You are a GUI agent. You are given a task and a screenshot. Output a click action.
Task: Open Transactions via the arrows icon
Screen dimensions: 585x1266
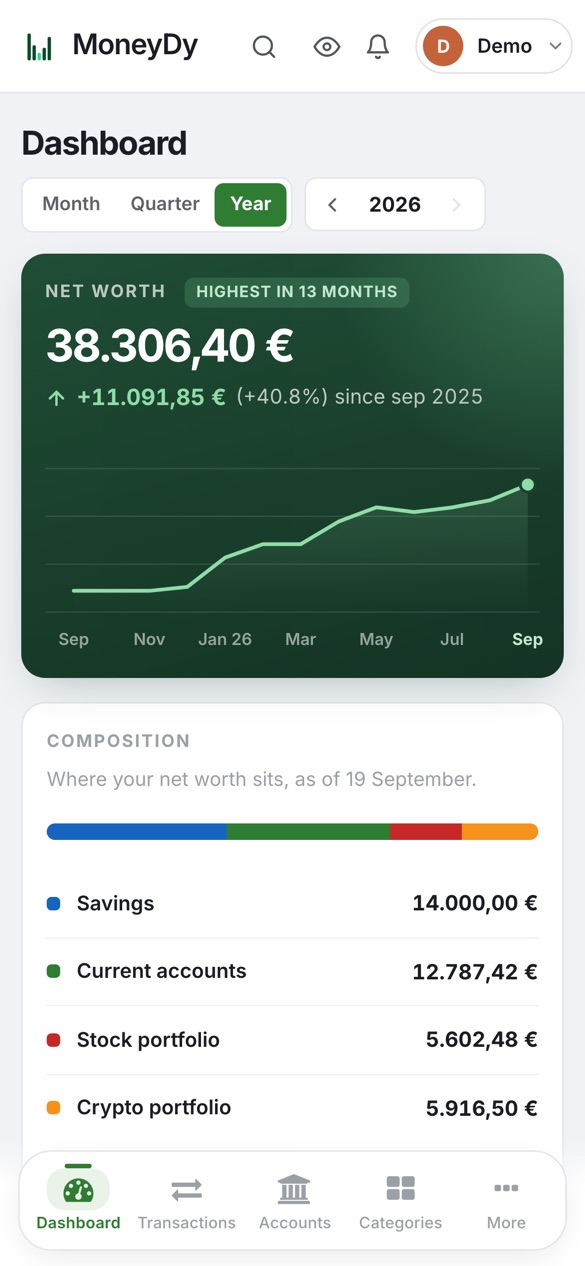coord(187,1189)
